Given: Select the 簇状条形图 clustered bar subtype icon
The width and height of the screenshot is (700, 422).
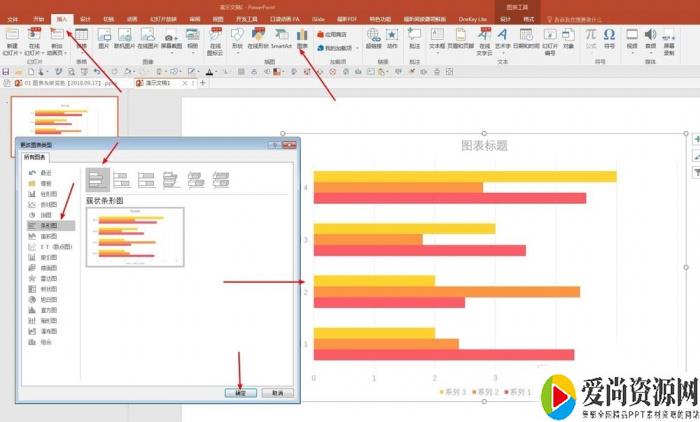Looking at the screenshot, I should [97, 179].
